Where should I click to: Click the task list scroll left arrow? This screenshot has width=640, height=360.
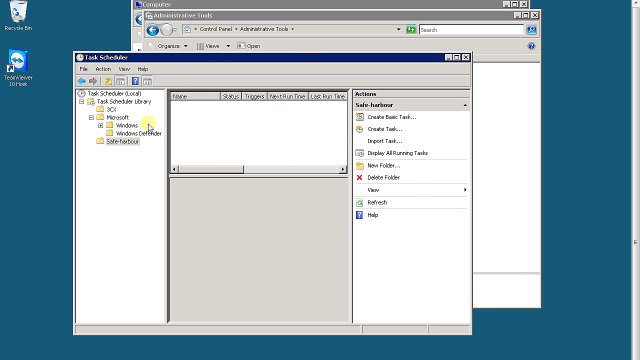(x=175, y=169)
